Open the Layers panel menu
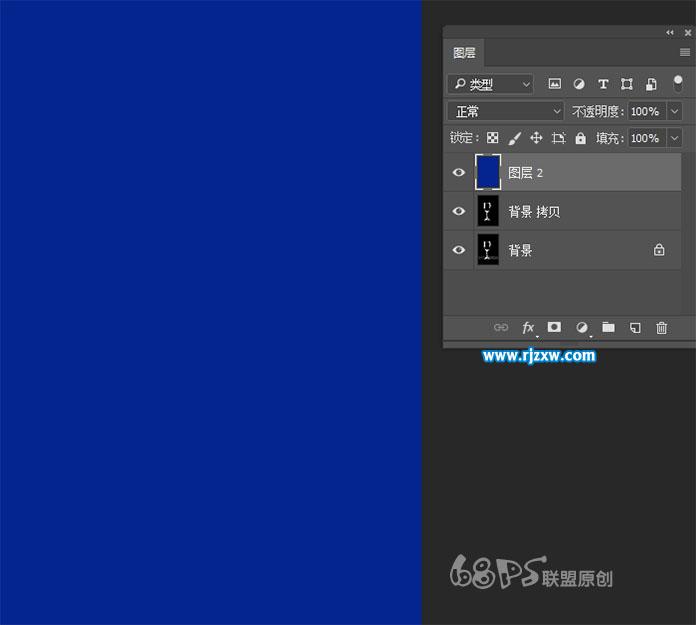Viewport: 696px width, 625px height. click(685, 52)
